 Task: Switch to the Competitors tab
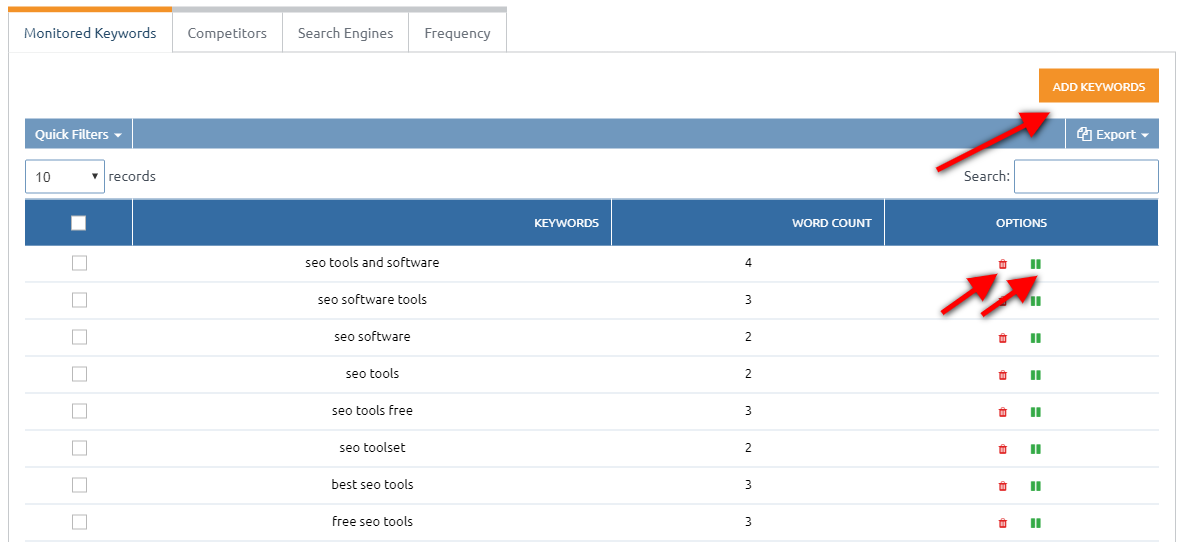pyautogui.click(x=227, y=33)
